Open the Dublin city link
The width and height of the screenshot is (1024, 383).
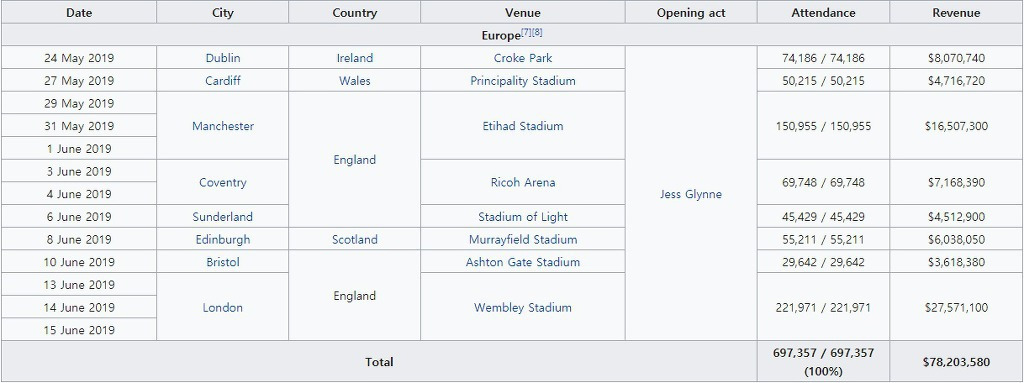tap(223, 58)
